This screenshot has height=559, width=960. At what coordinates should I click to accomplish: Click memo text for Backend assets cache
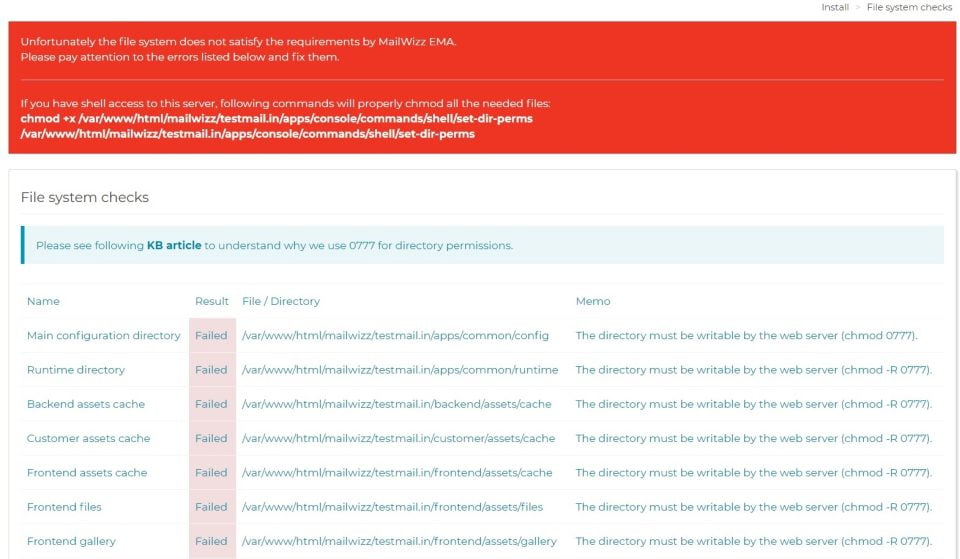(x=754, y=404)
